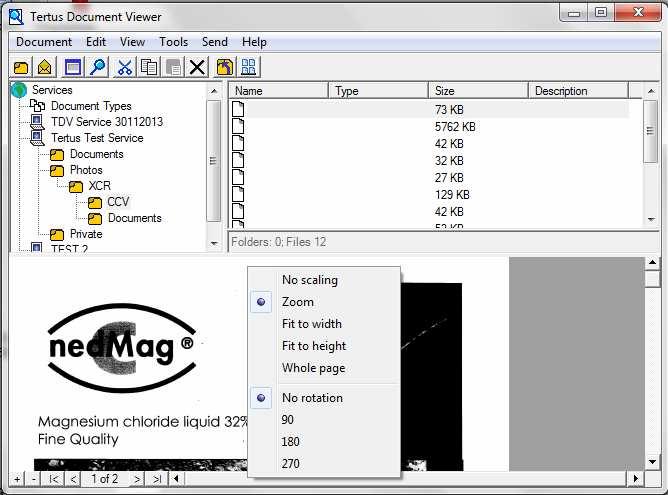Open the Help menu
This screenshot has height=495, width=668.
(254, 42)
